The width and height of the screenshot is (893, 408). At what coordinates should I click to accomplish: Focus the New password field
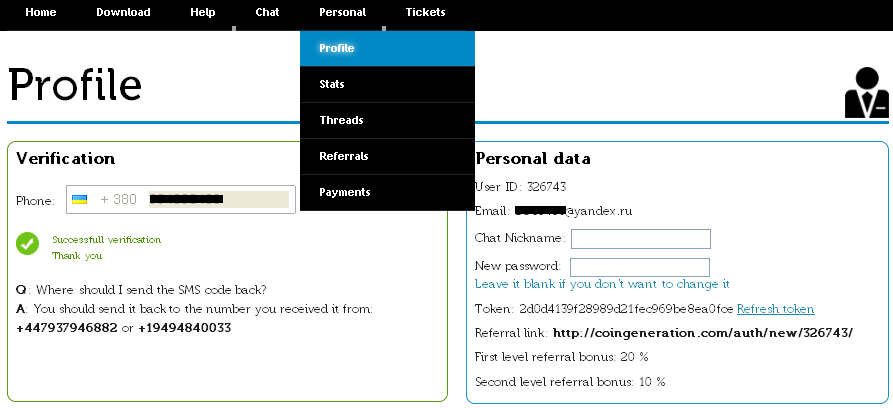coord(640,267)
